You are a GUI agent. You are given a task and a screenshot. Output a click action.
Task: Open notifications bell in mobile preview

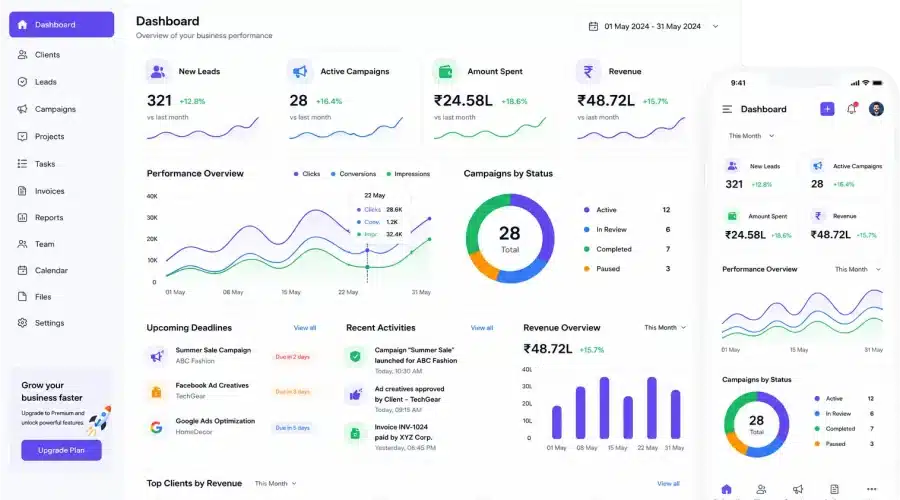click(852, 108)
